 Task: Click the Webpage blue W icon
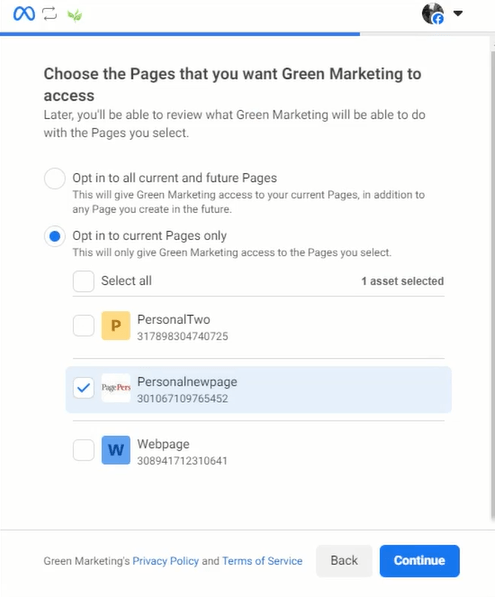click(x=116, y=450)
